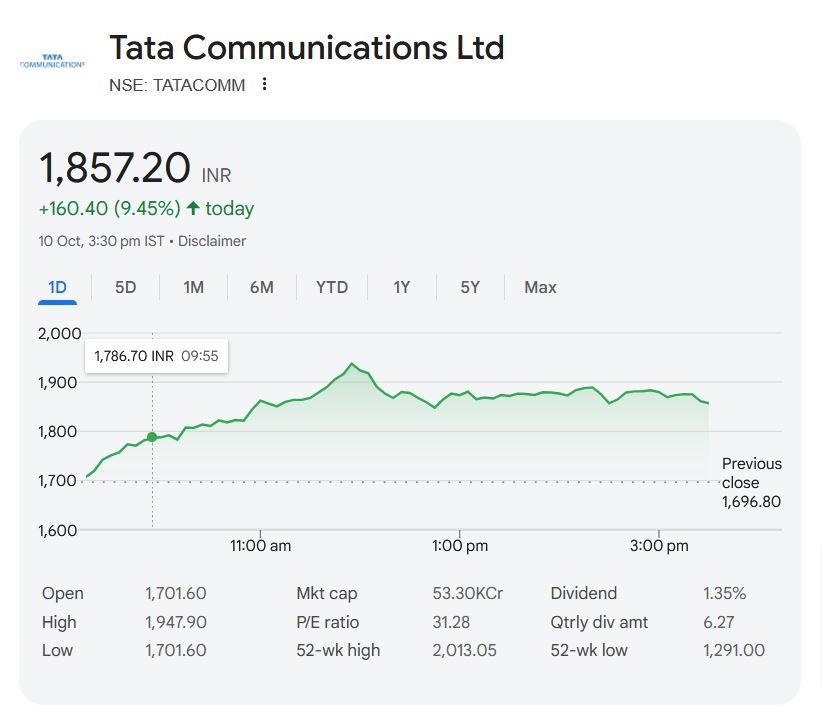Click the green up arrow icon
This screenshot has width=822, height=719.
click(x=193, y=209)
